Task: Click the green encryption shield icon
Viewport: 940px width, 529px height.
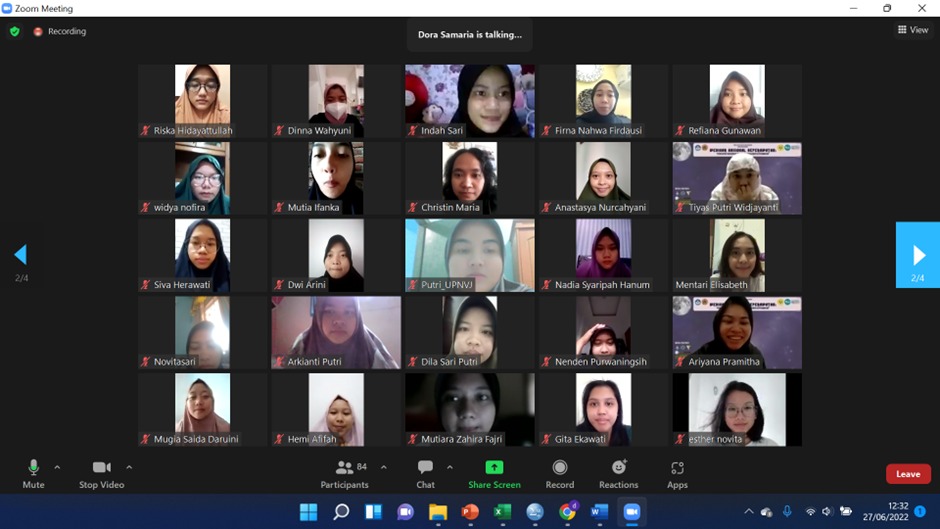Action: point(15,32)
